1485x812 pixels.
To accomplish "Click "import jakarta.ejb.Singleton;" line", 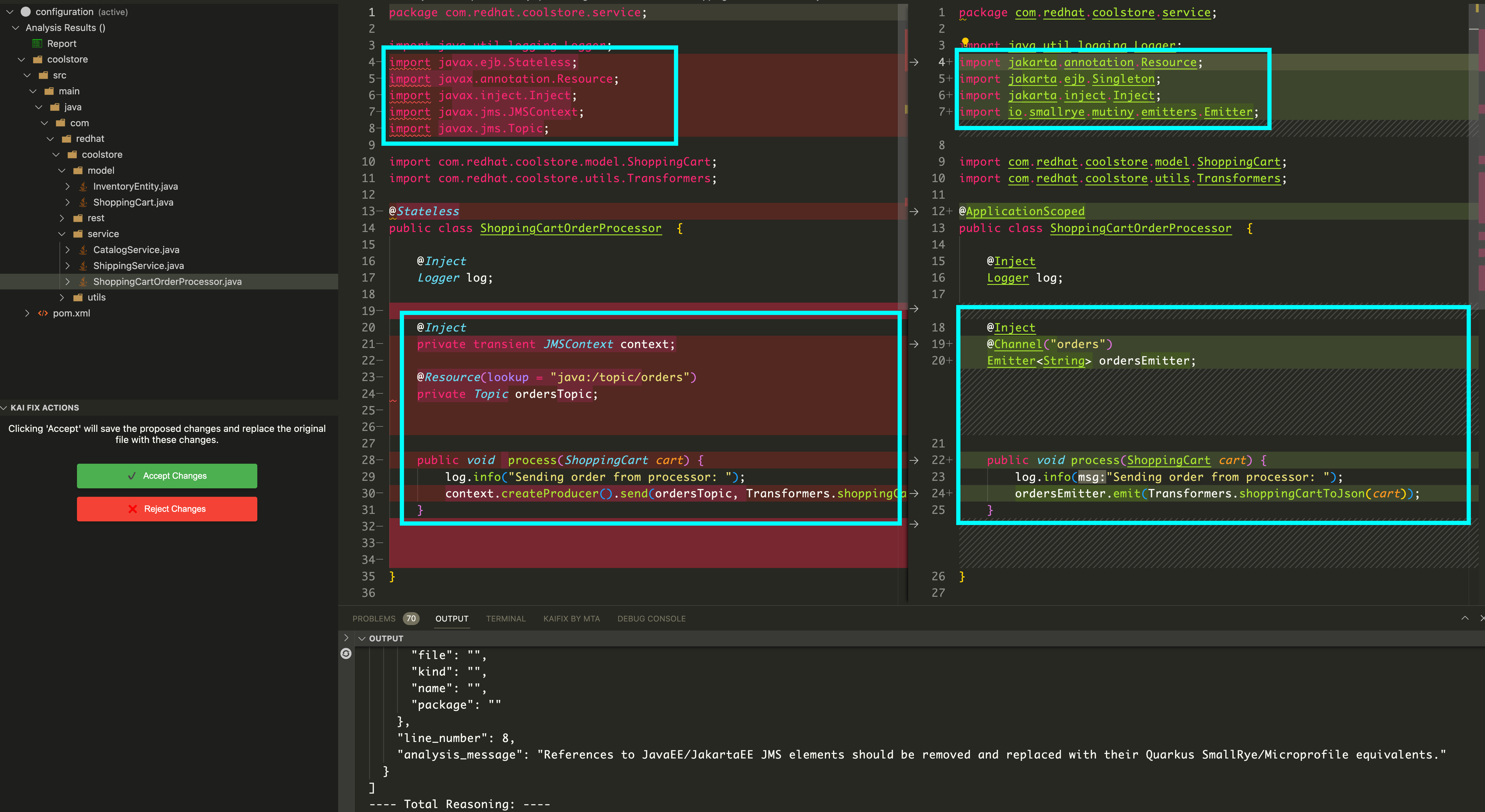I will [1060, 79].
